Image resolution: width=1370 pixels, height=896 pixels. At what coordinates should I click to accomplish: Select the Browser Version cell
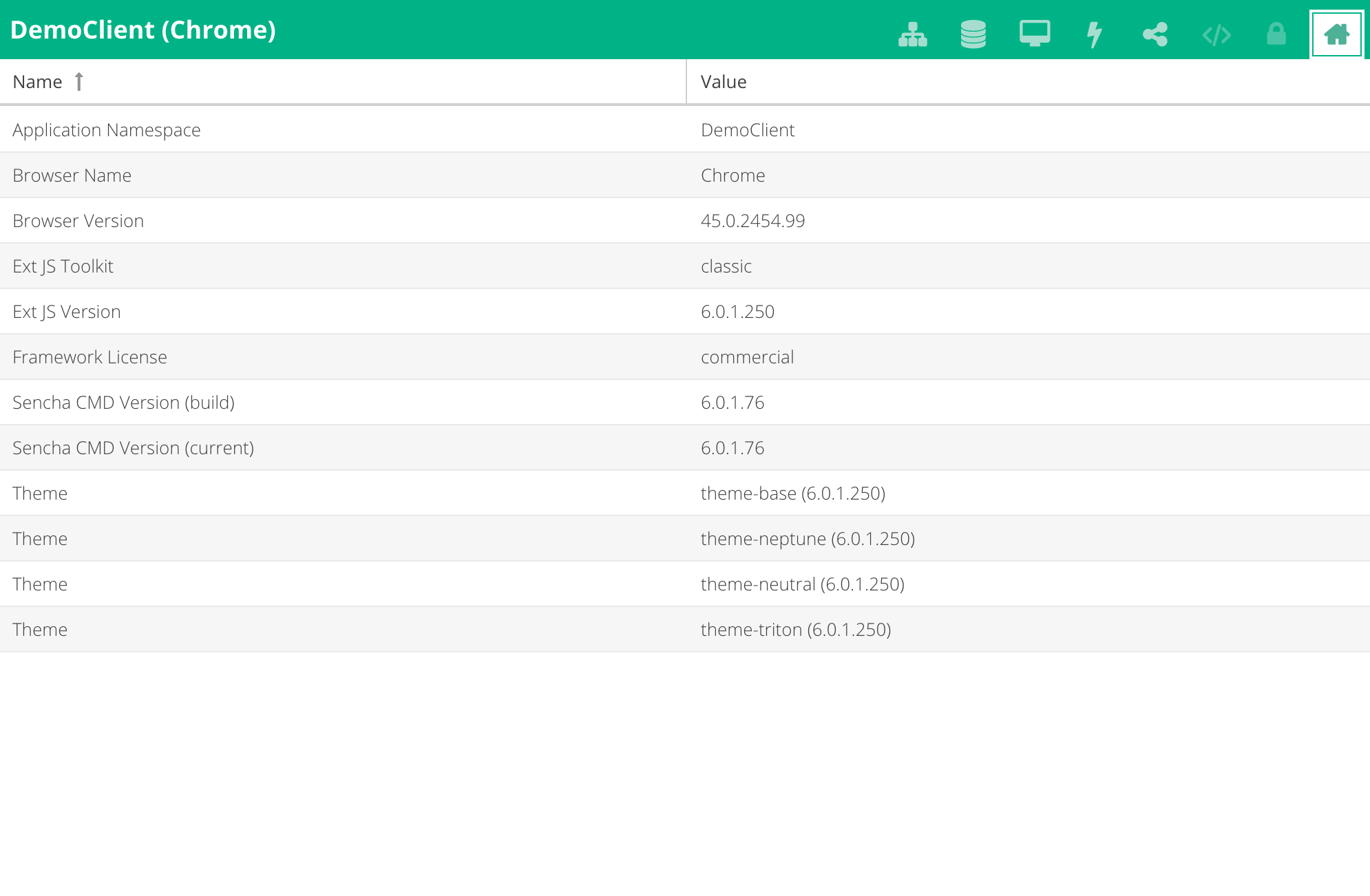(x=343, y=220)
